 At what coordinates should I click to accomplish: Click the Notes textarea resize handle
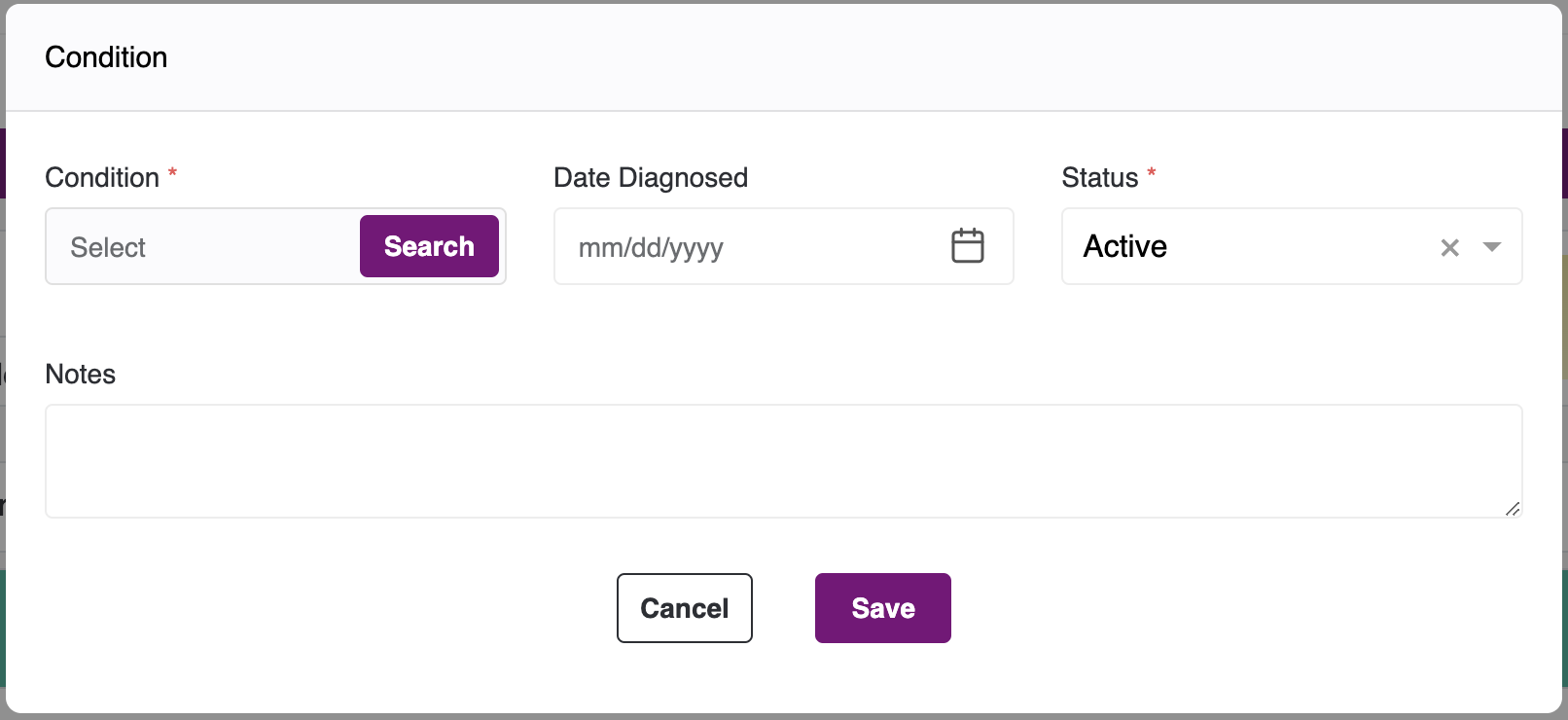pyautogui.click(x=1513, y=509)
